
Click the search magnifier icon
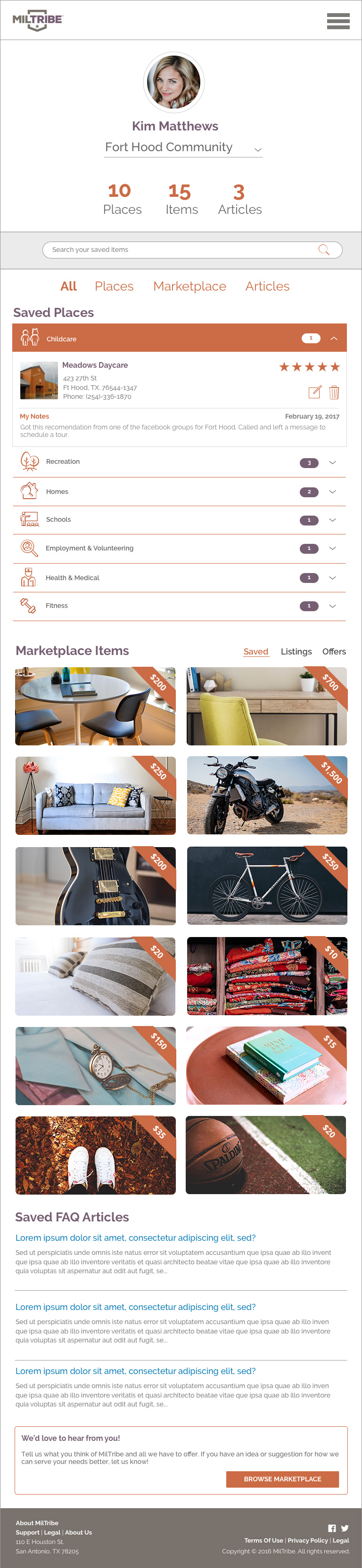point(324,250)
